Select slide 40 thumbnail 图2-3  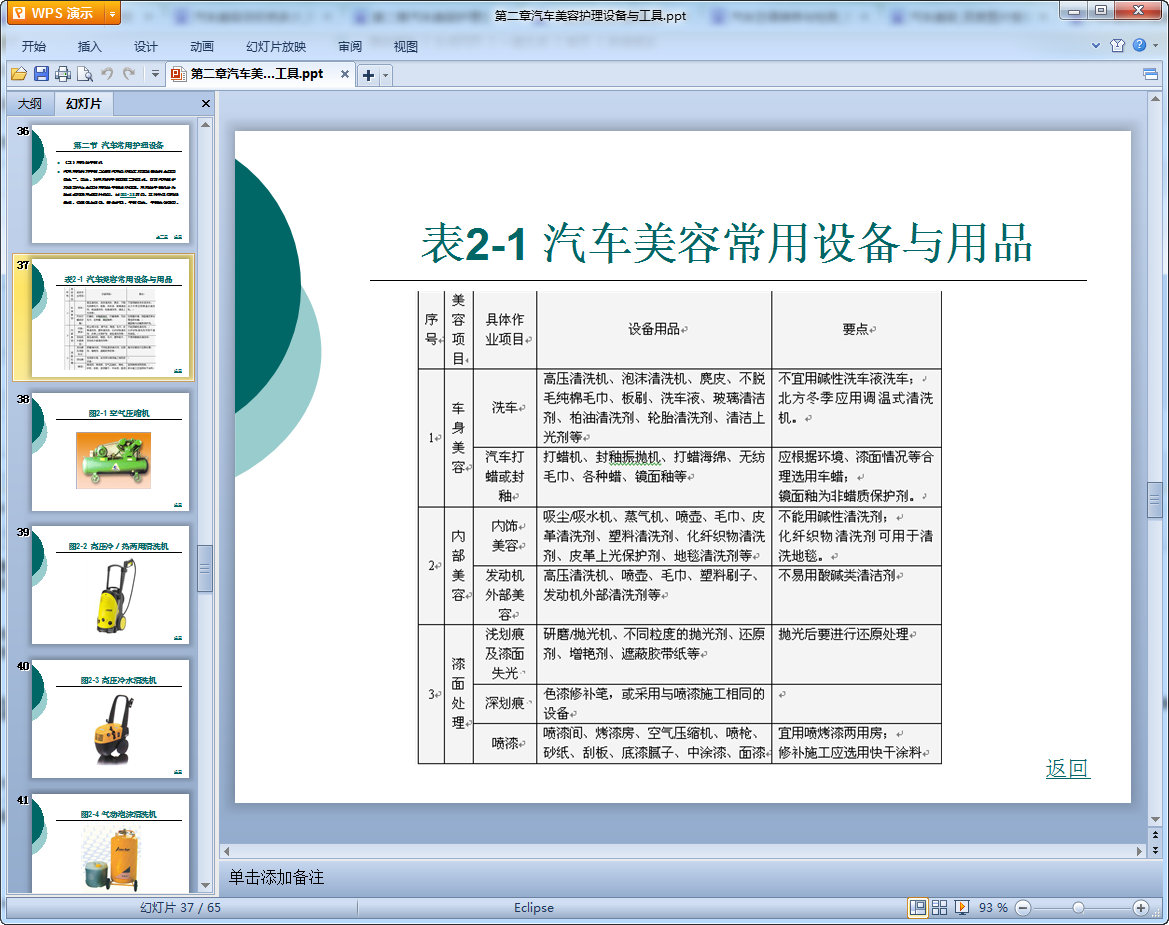click(110, 719)
